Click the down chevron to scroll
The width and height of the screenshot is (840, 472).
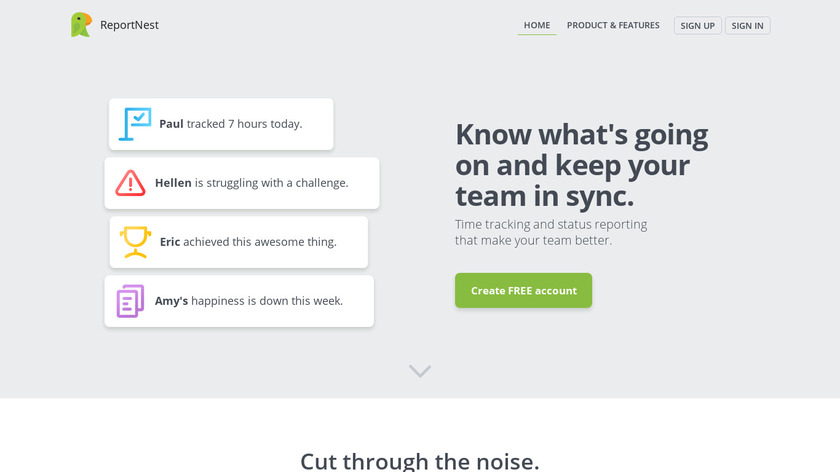(420, 371)
